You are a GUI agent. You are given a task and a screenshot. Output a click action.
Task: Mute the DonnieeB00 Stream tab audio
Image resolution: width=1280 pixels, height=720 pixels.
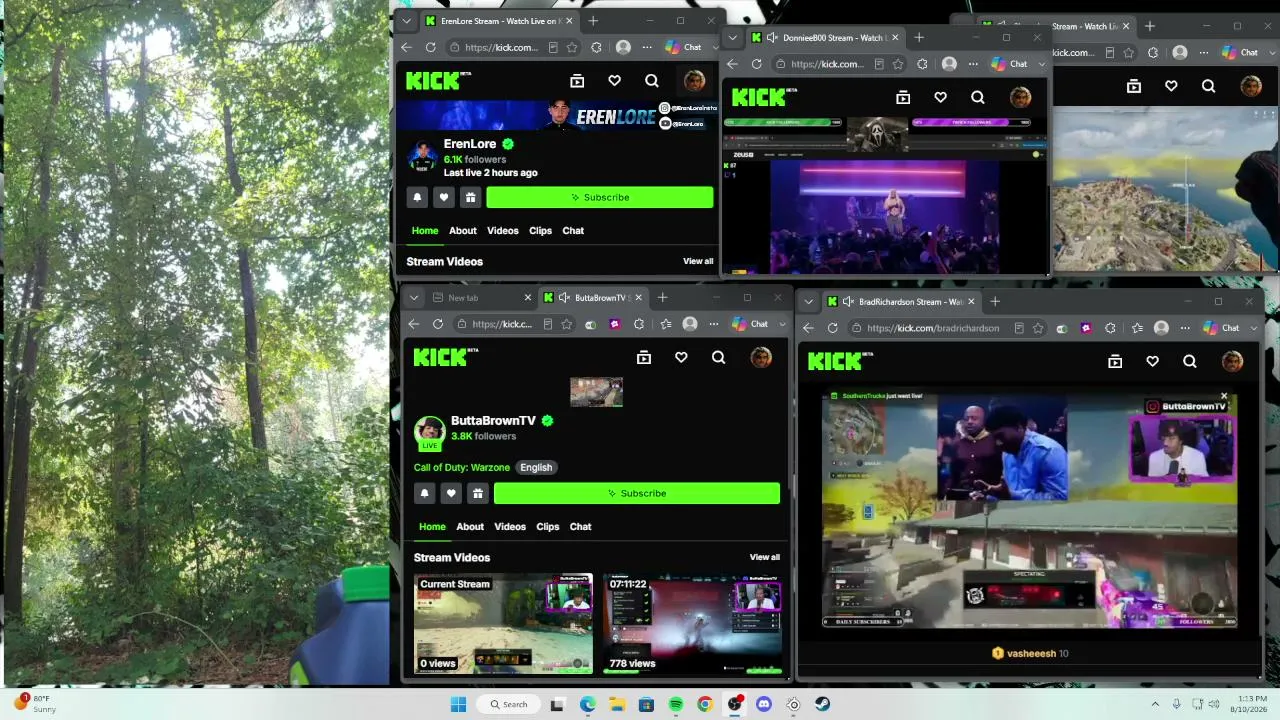tap(772, 38)
